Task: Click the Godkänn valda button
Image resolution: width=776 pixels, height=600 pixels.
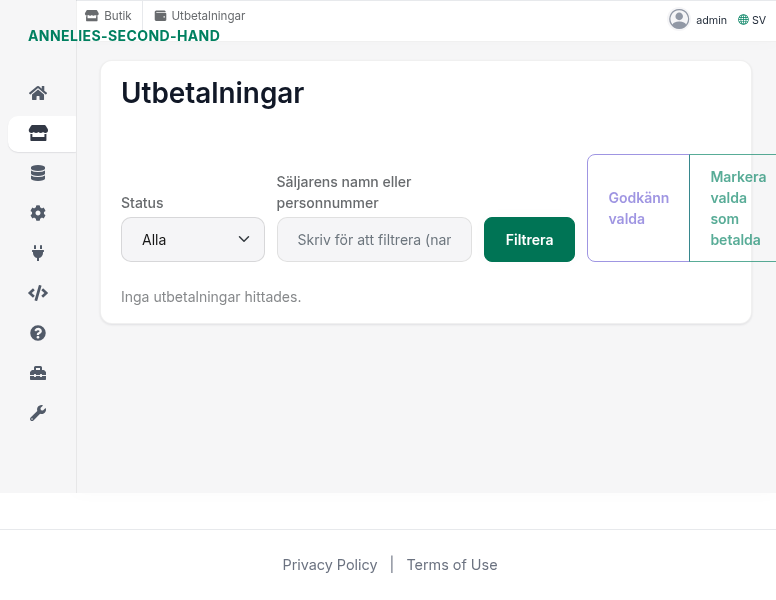Action: coord(638,208)
